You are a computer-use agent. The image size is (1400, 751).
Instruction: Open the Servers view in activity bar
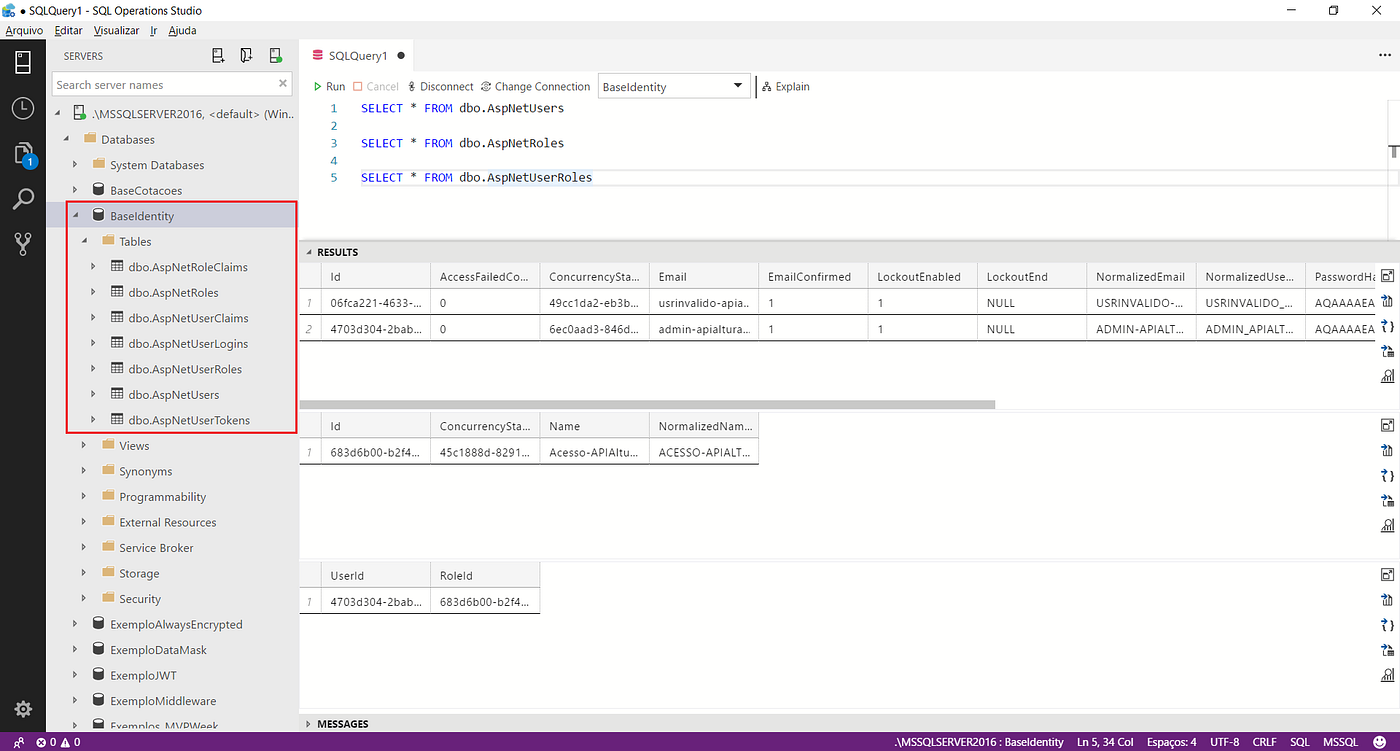(x=22, y=63)
